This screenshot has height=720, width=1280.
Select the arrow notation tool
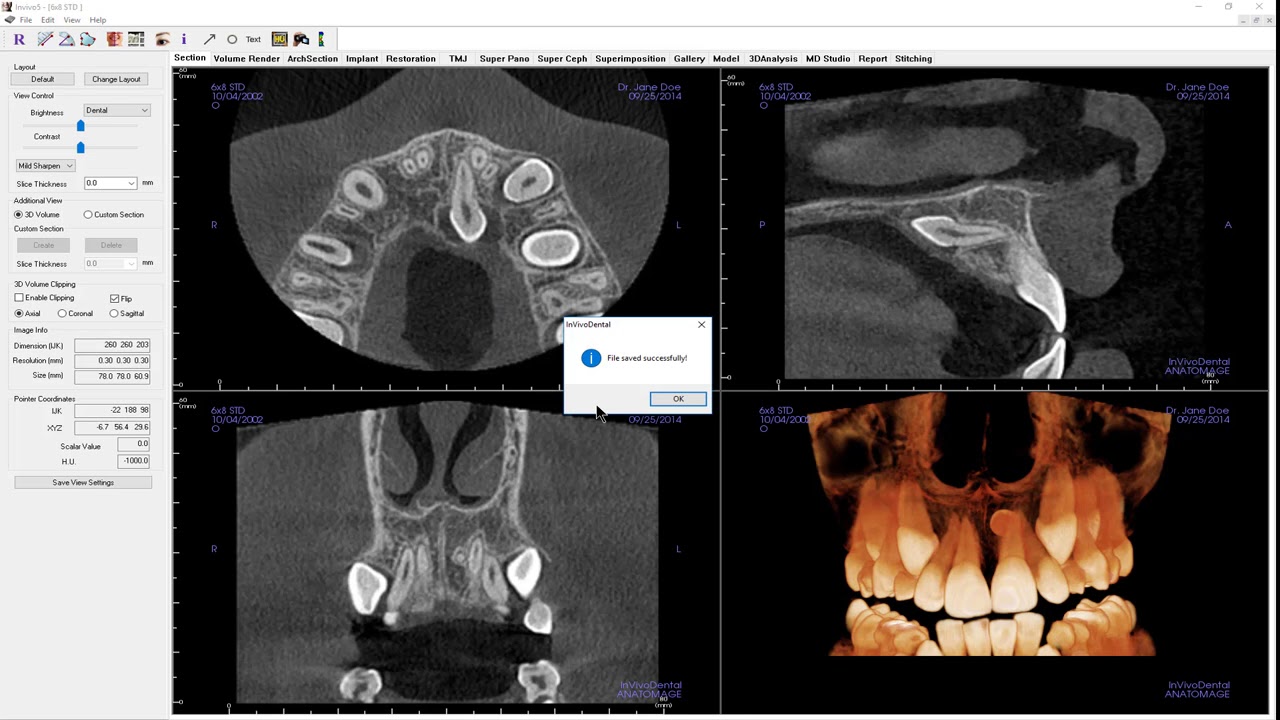coord(209,39)
